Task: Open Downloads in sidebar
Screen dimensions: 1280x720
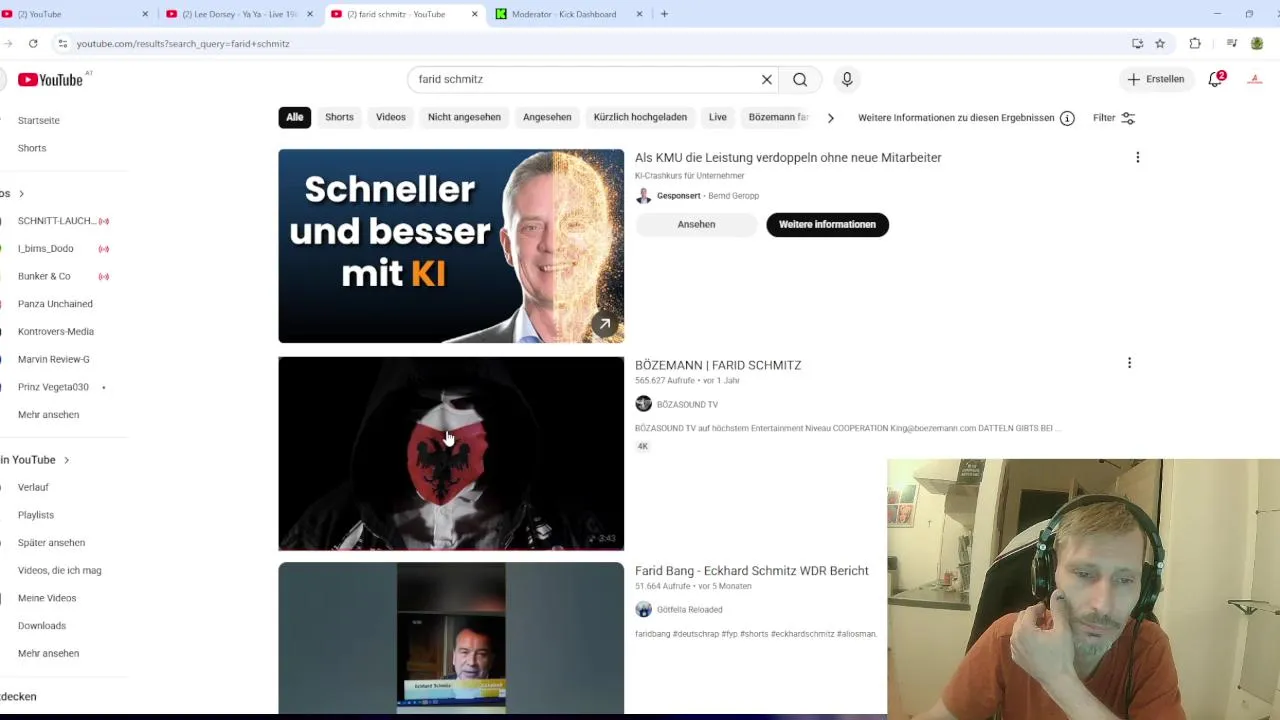Action: (x=42, y=626)
